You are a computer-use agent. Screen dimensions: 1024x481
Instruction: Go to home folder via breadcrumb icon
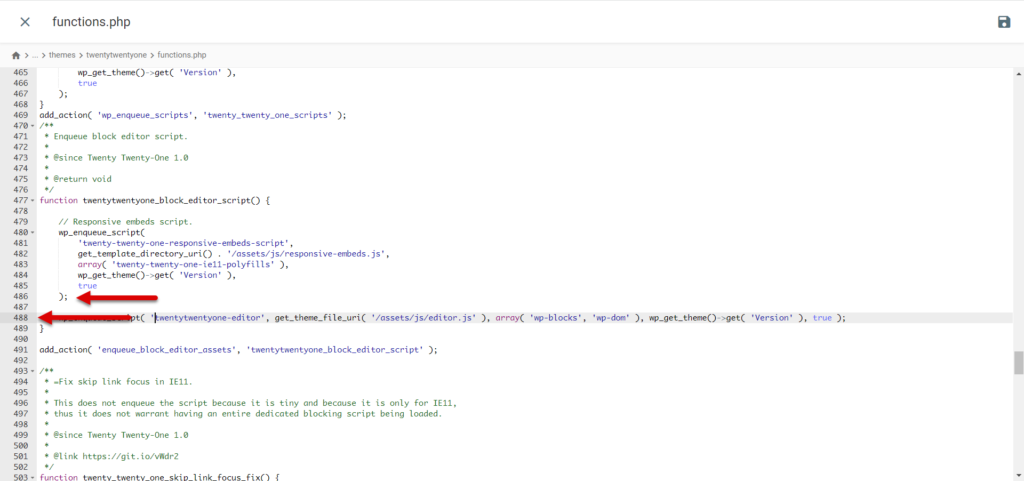[16, 55]
